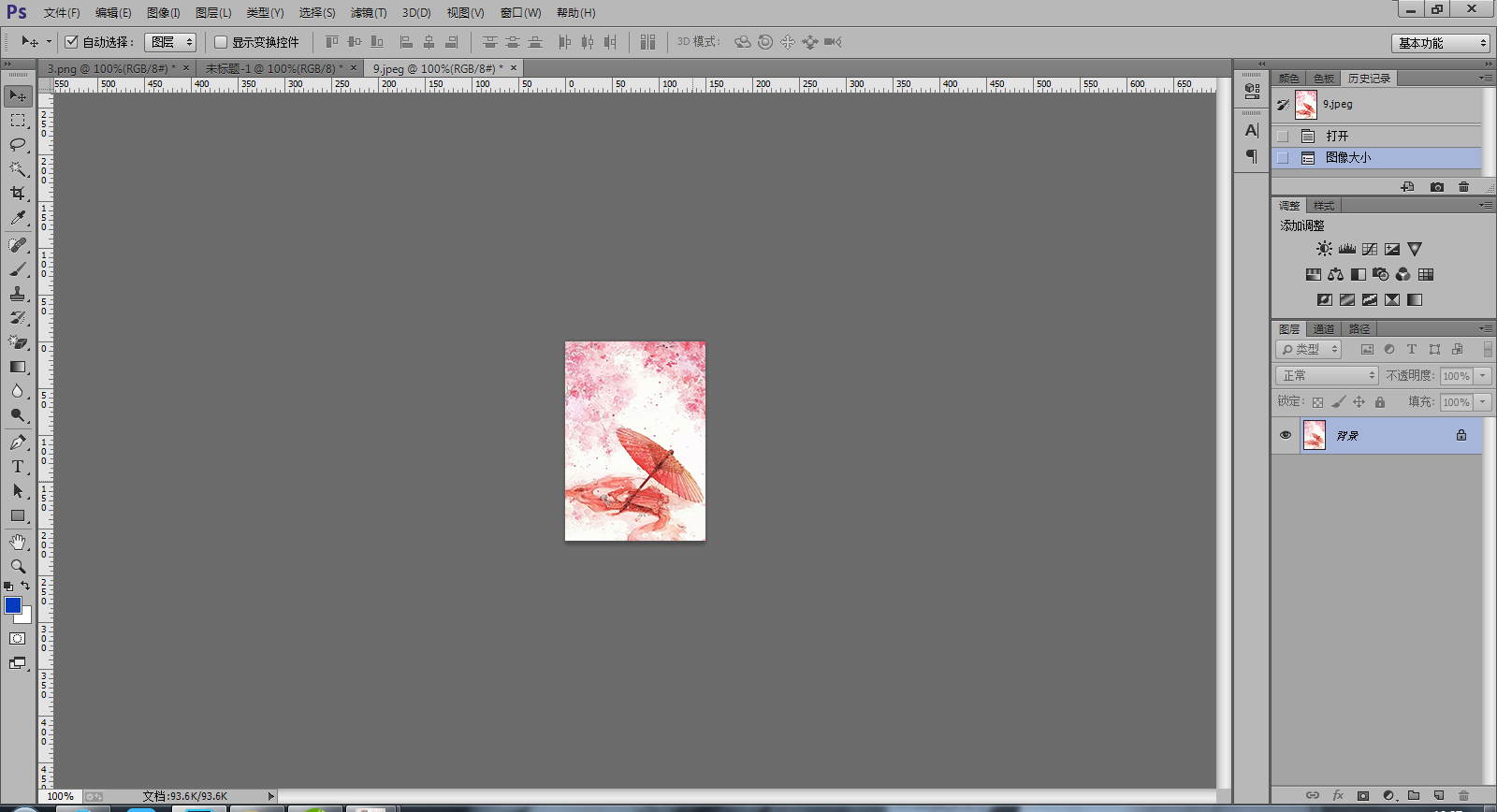This screenshot has height=812, width=1497.
Task: Select the Lasso tool
Action: pyautogui.click(x=18, y=145)
